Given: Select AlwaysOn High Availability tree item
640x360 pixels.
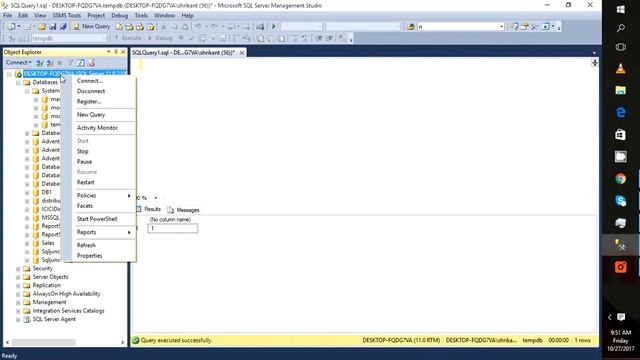Looking at the screenshot, I should [x=66, y=294].
